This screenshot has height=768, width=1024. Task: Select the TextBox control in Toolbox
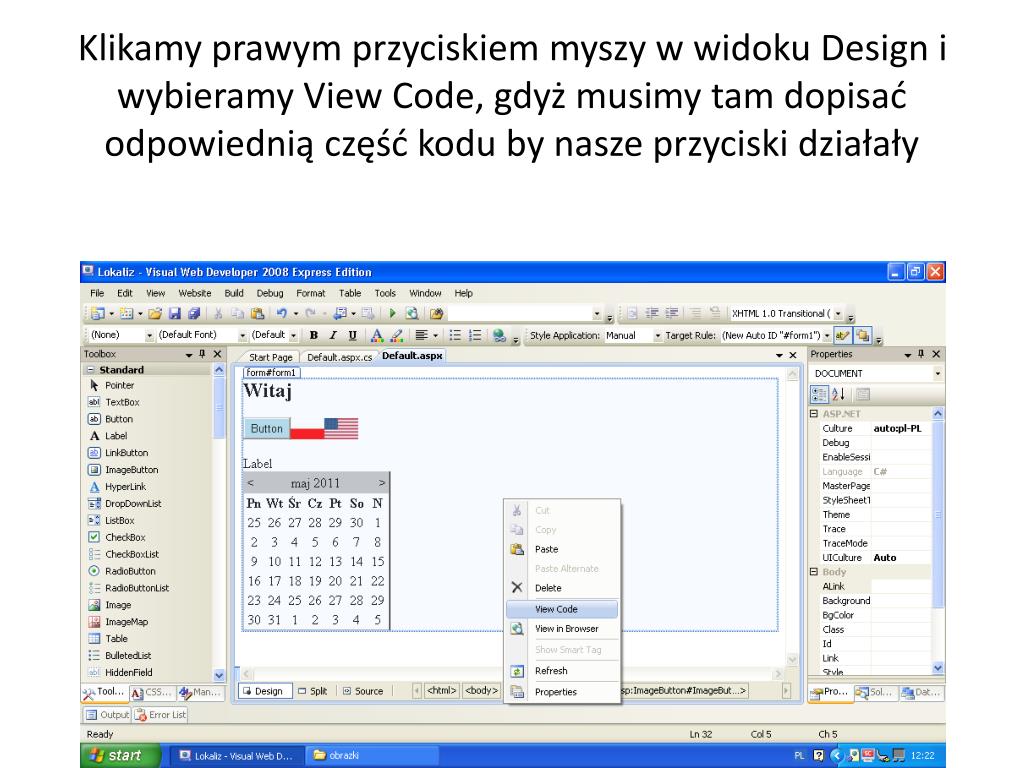(122, 402)
